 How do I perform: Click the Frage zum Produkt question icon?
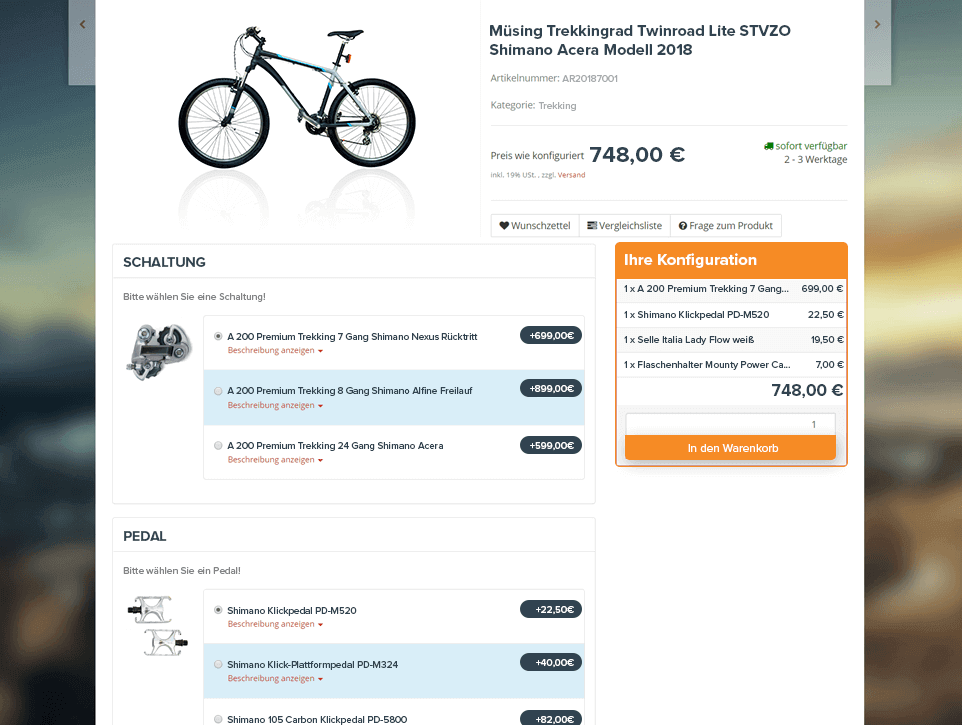click(x=683, y=226)
